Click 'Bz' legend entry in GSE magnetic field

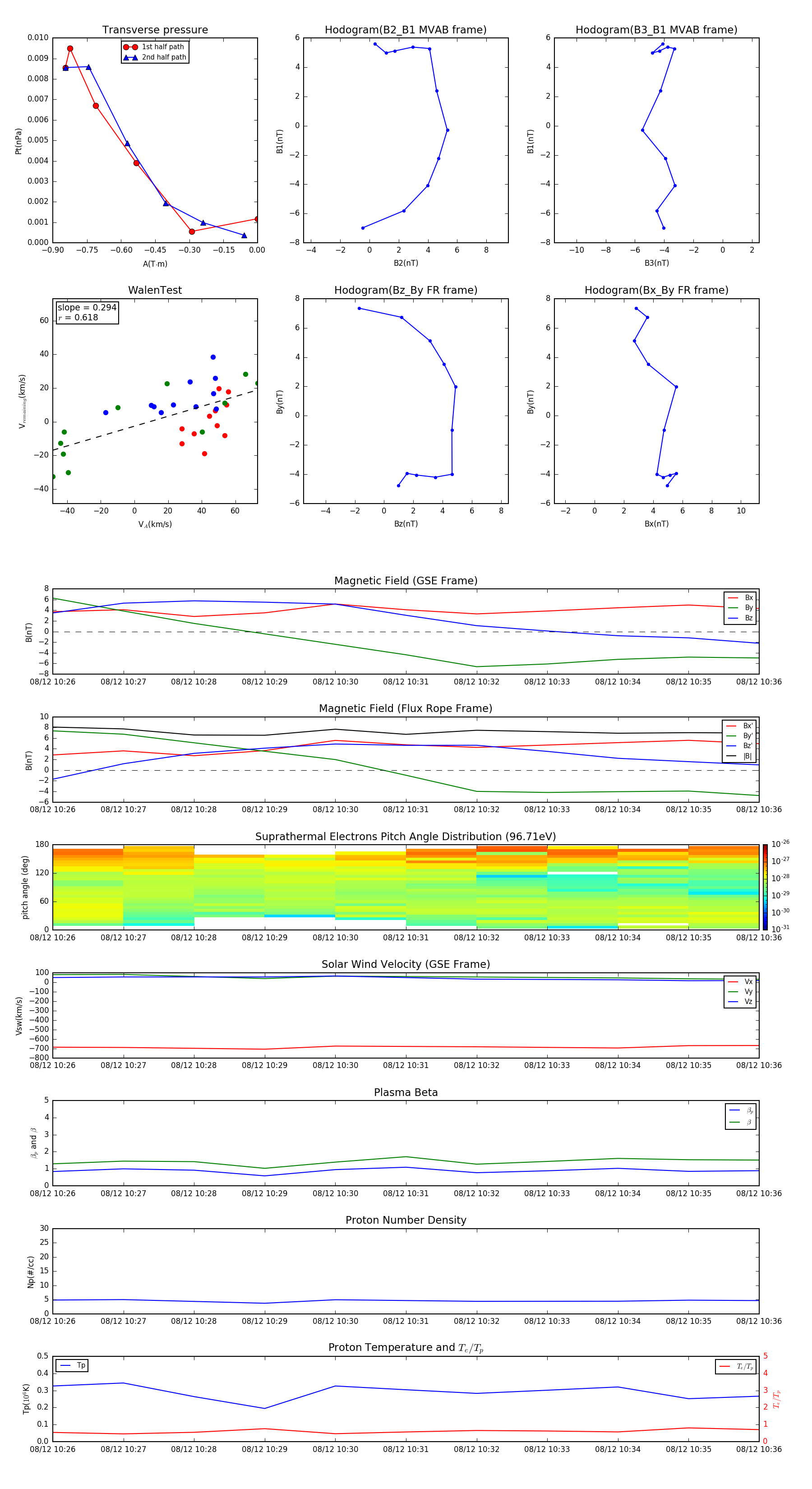pyautogui.click(x=740, y=618)
